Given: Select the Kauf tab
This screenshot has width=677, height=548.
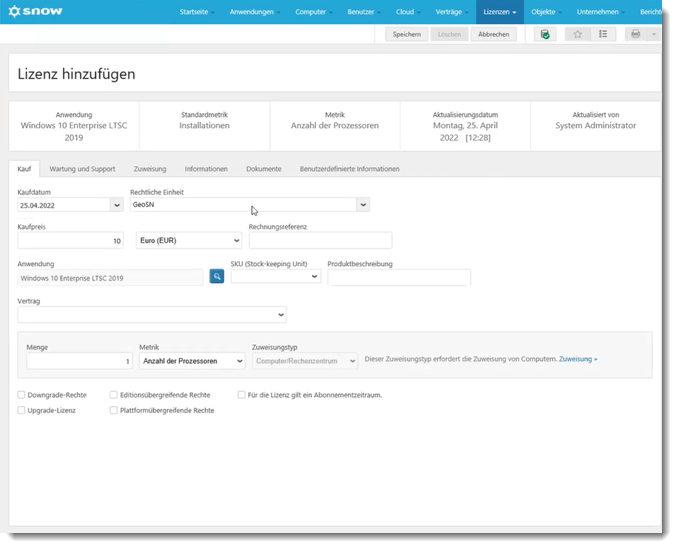Looking at the screenshot, I should click(24, 169).
